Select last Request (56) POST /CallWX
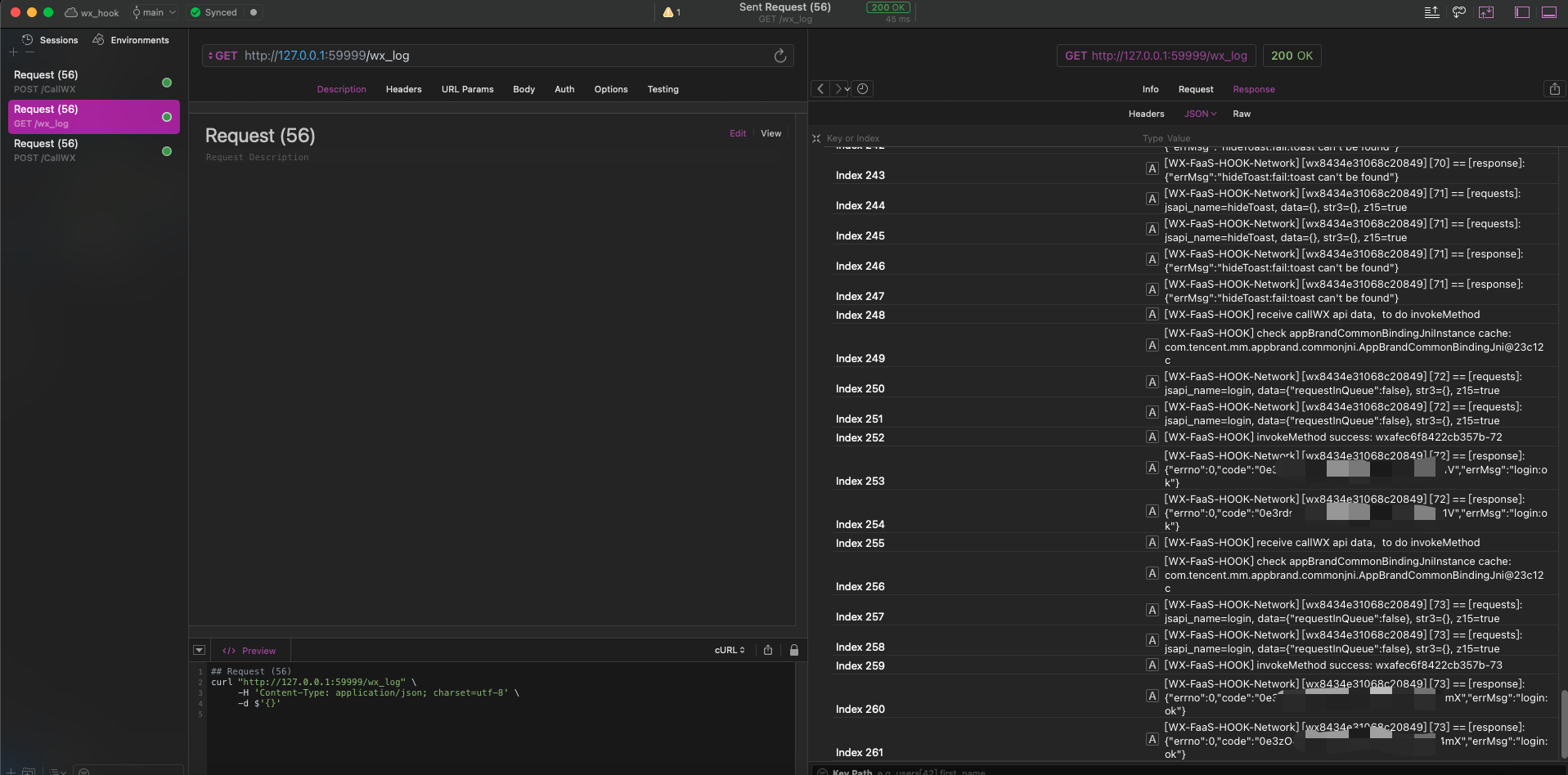 [94, 150]
